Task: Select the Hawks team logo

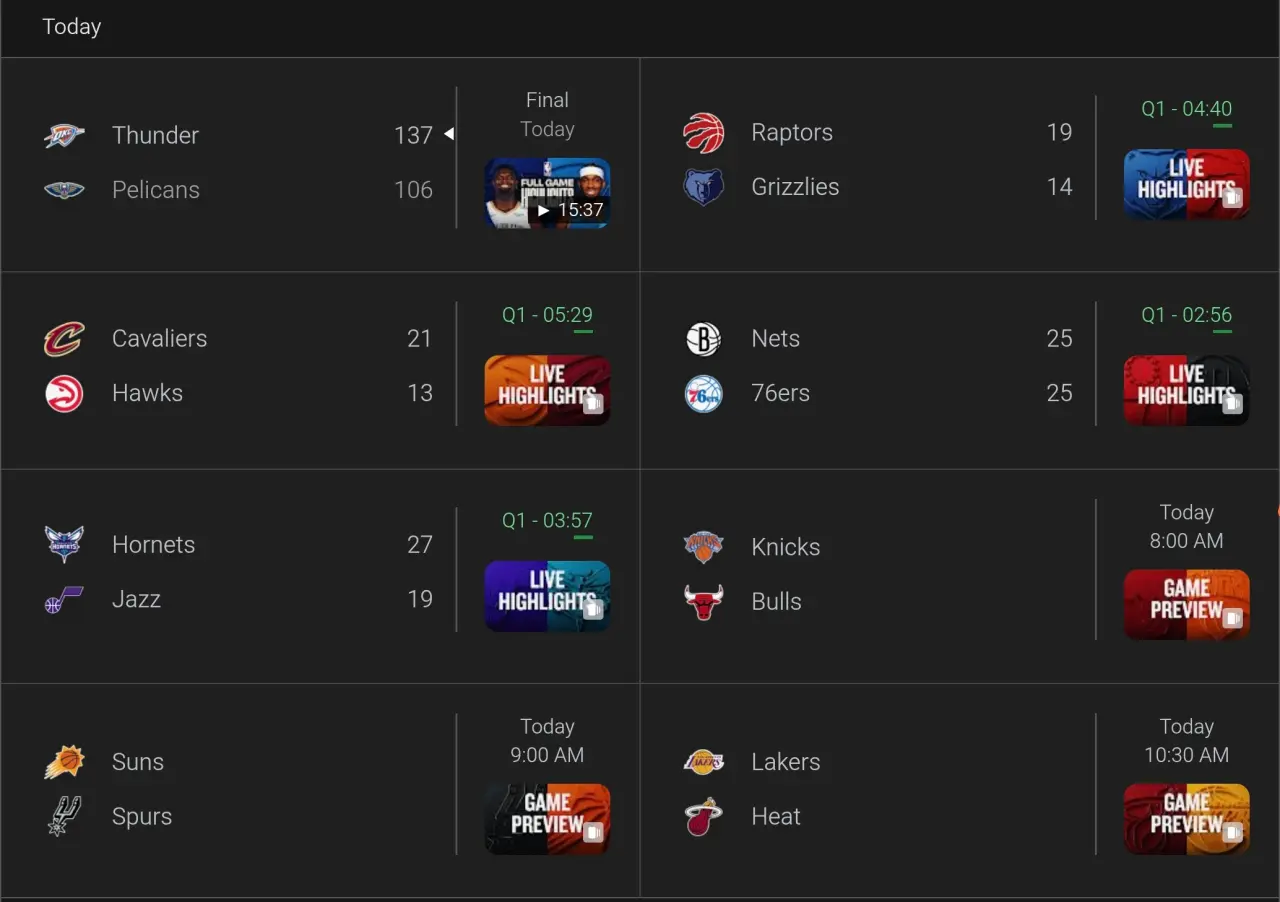Action: coord(64,393)
